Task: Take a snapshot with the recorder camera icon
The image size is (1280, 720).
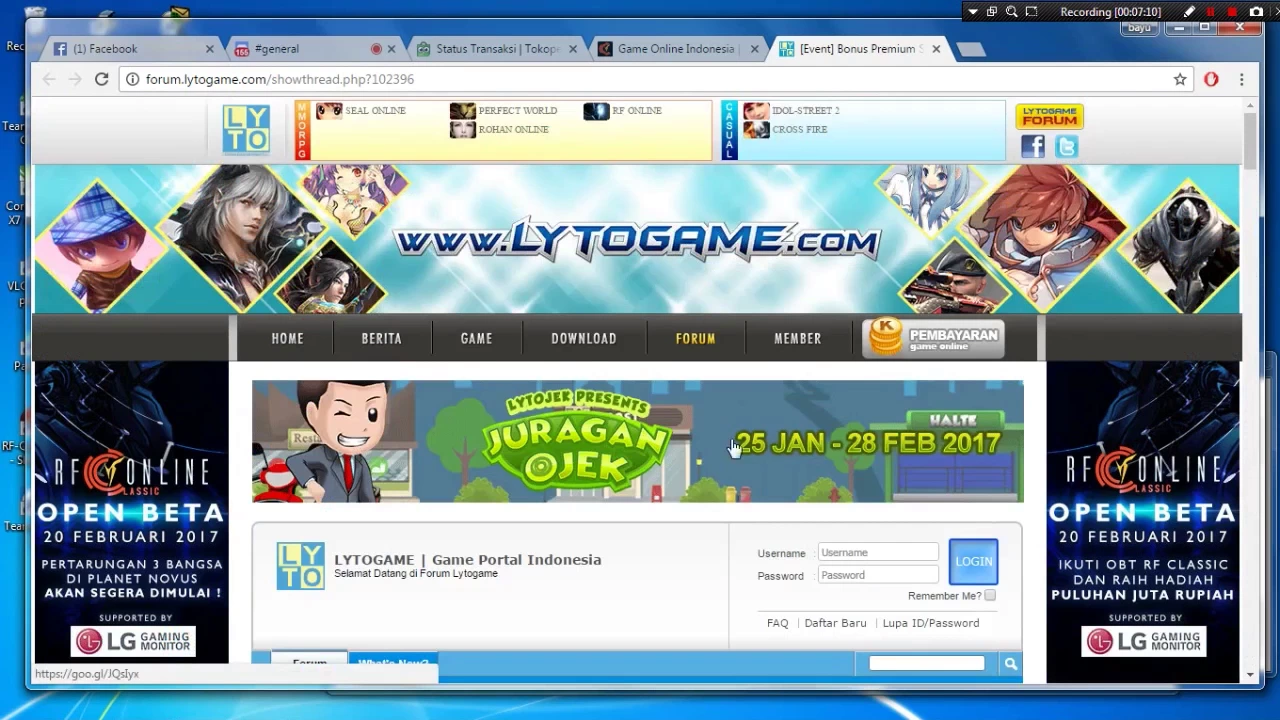Action: [1256, 12]
